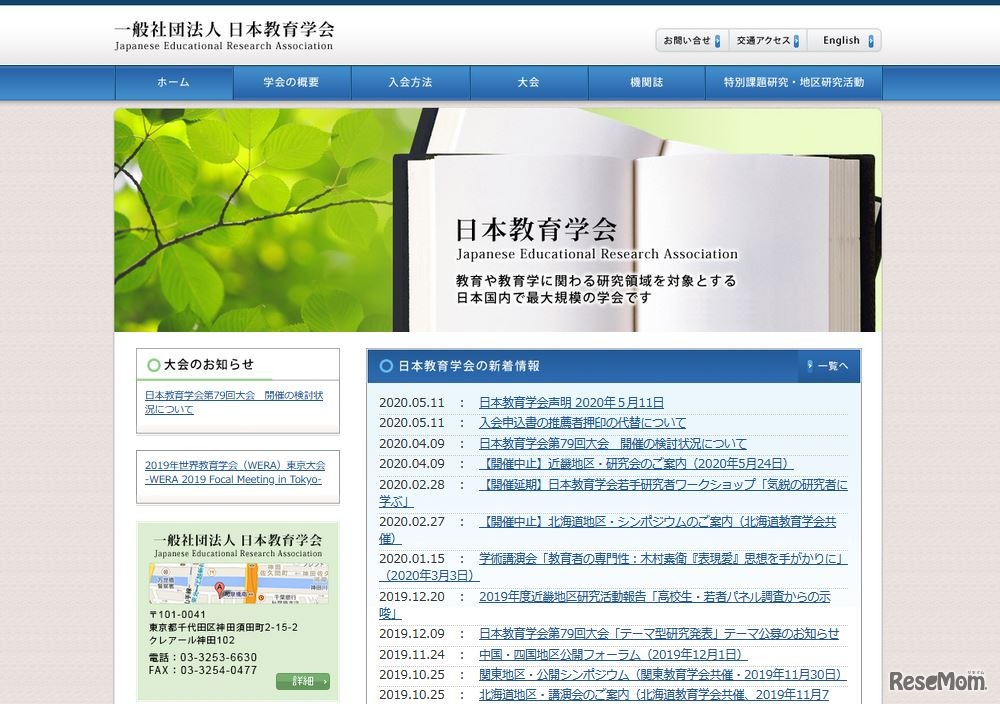Viewport: 1000px width, 704px height.
Task: Click the arrow icon on English button
Action: tap(869, 40)
